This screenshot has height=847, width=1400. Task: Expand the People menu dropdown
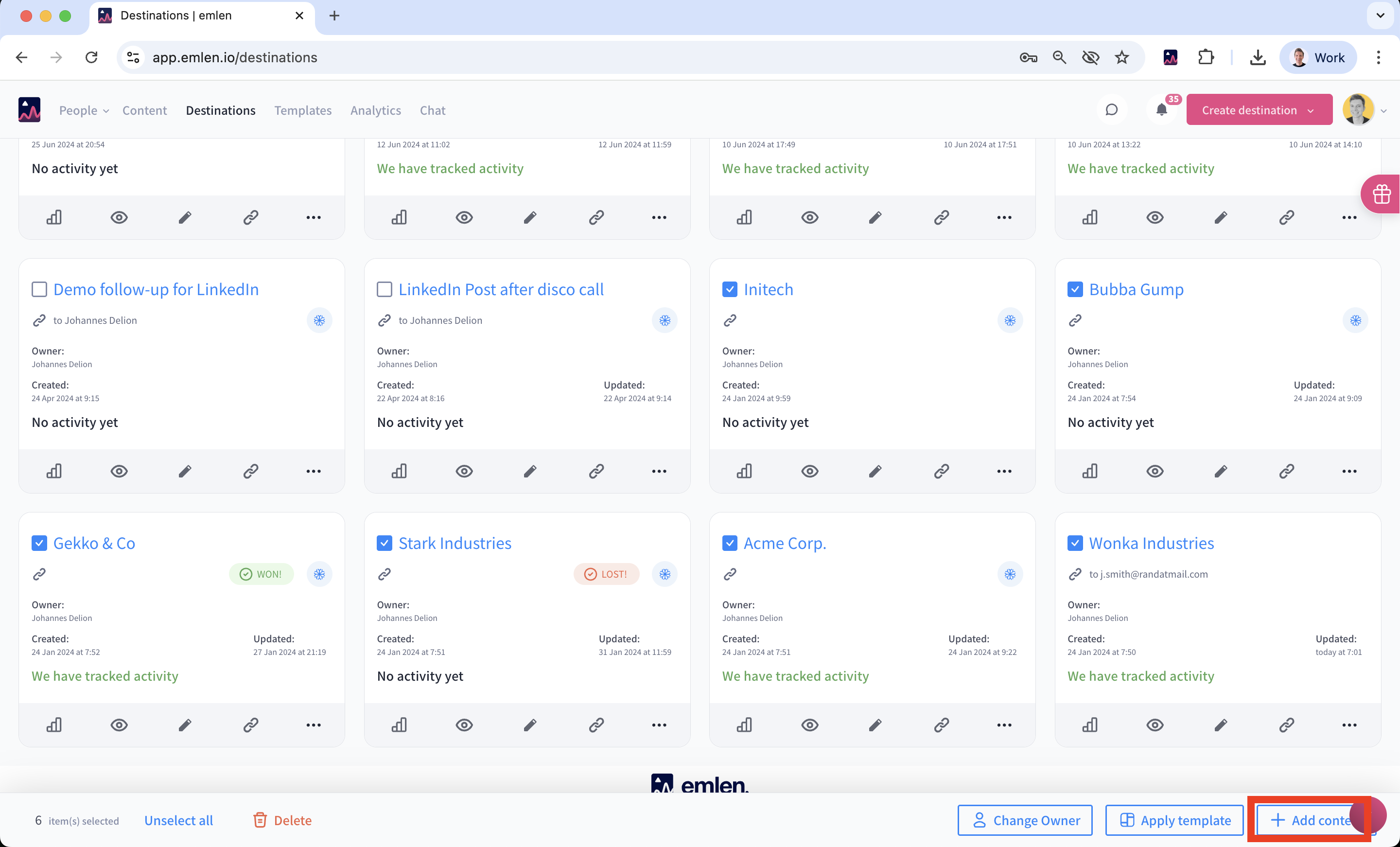[x=84, y=110]
